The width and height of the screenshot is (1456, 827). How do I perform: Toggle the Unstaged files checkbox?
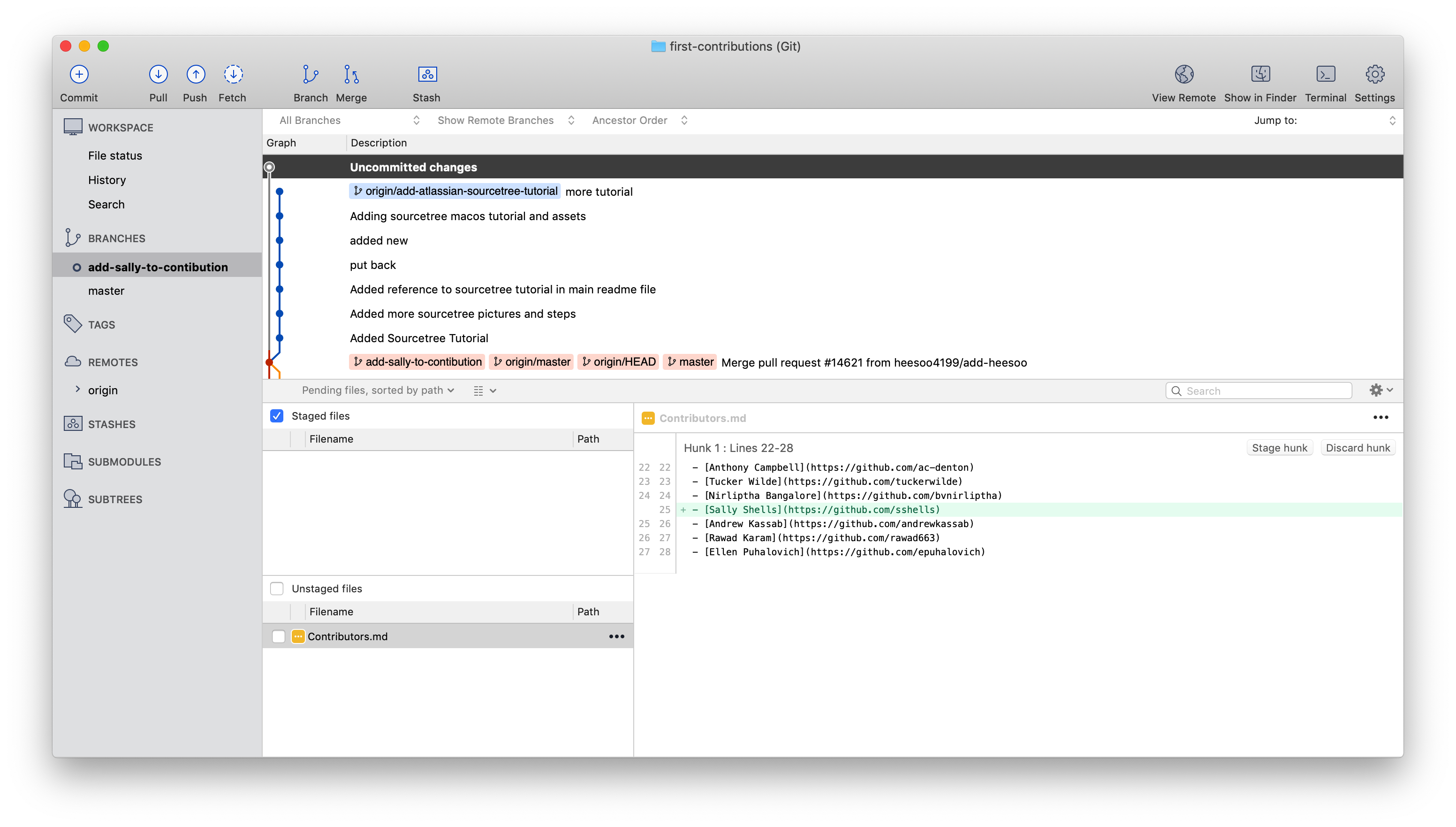pyautogui.click(x=278, y=588)
